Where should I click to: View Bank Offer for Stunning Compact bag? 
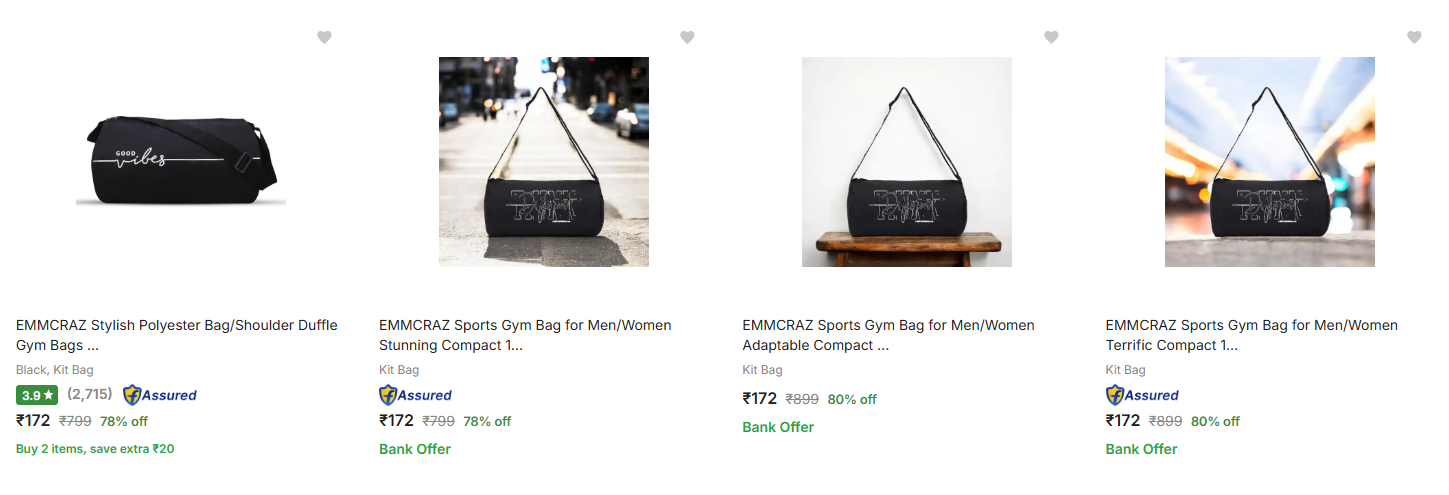tap(415, 449)
